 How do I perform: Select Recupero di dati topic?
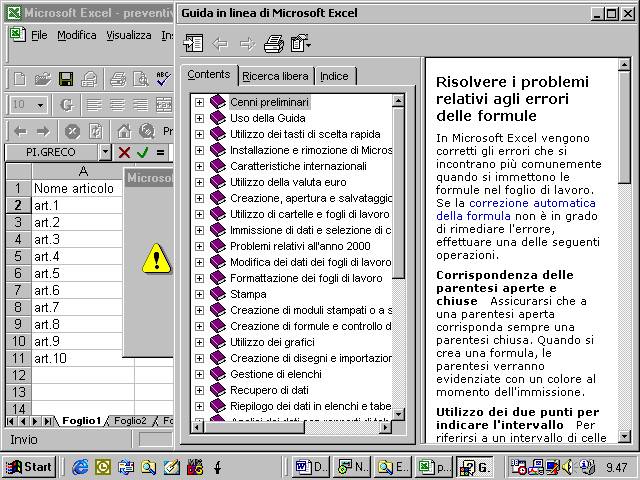269,390
